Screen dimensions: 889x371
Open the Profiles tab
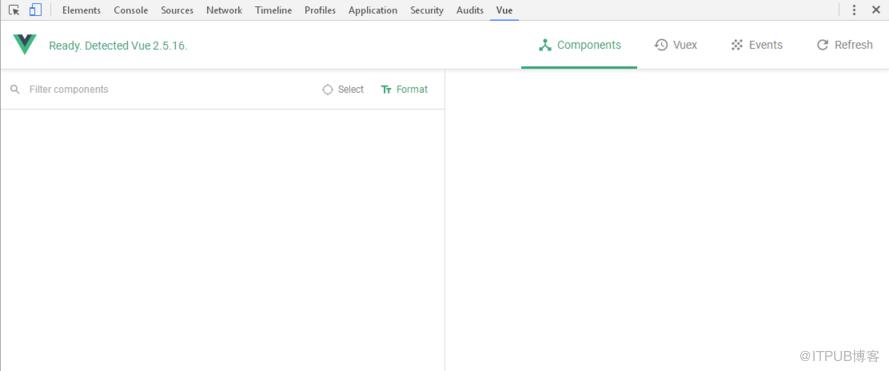point(320,10)
